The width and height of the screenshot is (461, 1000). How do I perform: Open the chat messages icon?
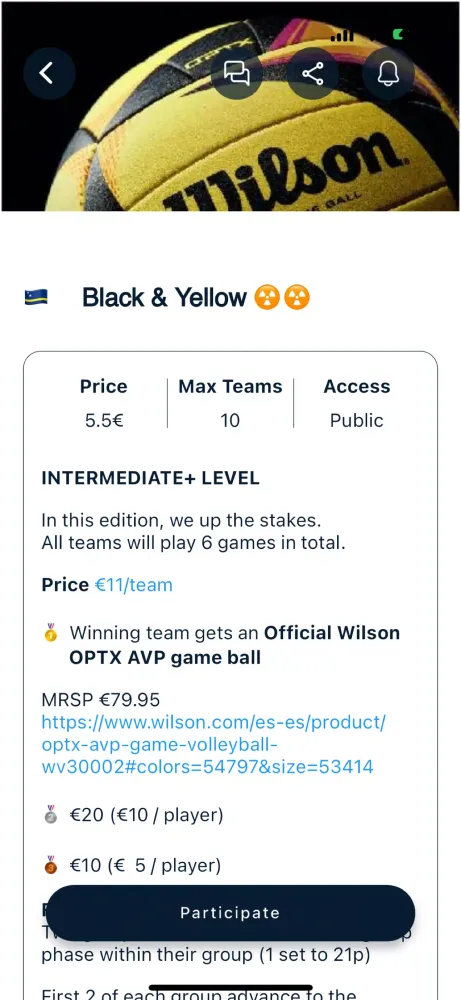[237, 73]
